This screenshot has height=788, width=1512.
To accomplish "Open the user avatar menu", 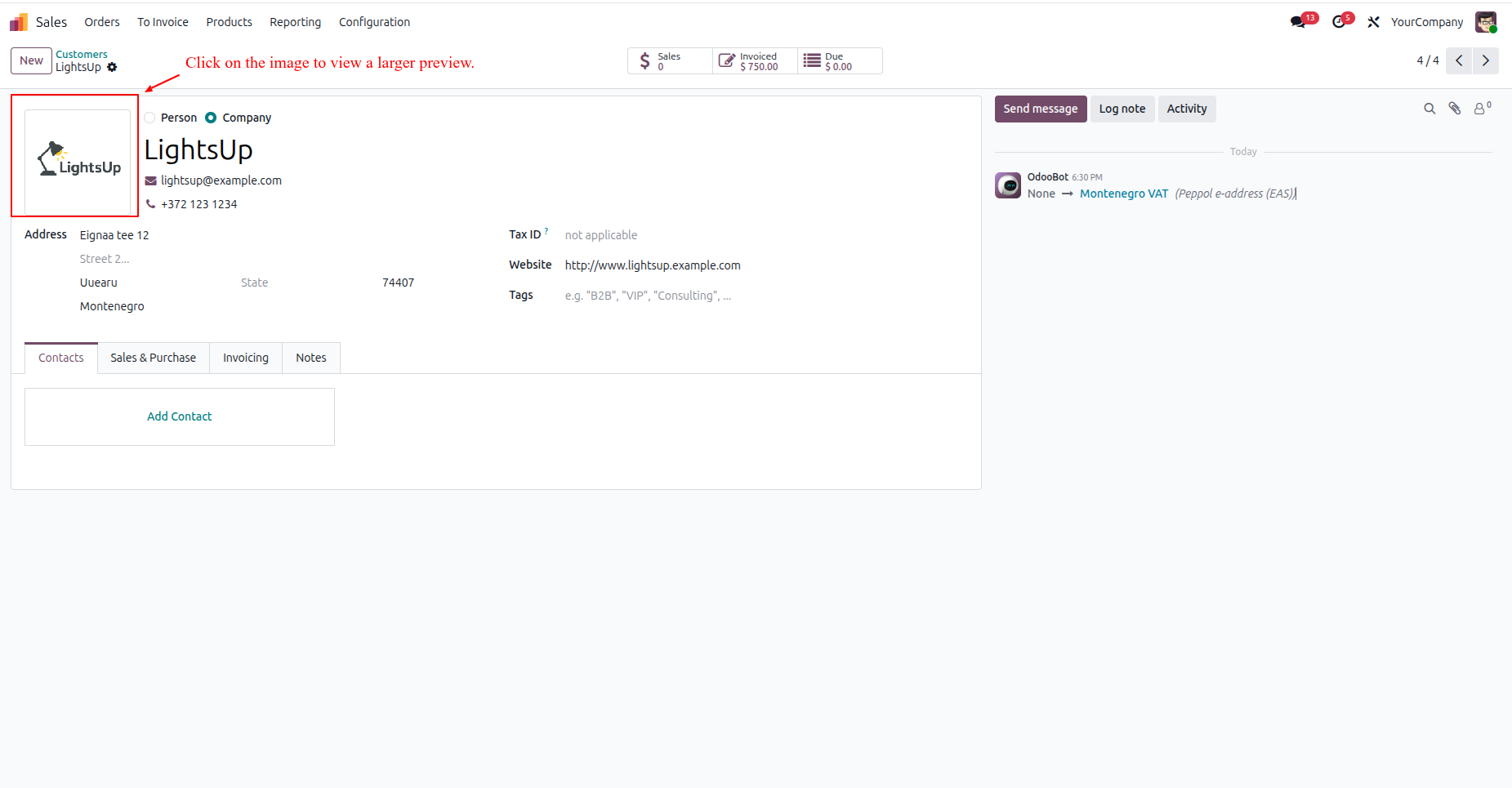I will (1486, 22).
